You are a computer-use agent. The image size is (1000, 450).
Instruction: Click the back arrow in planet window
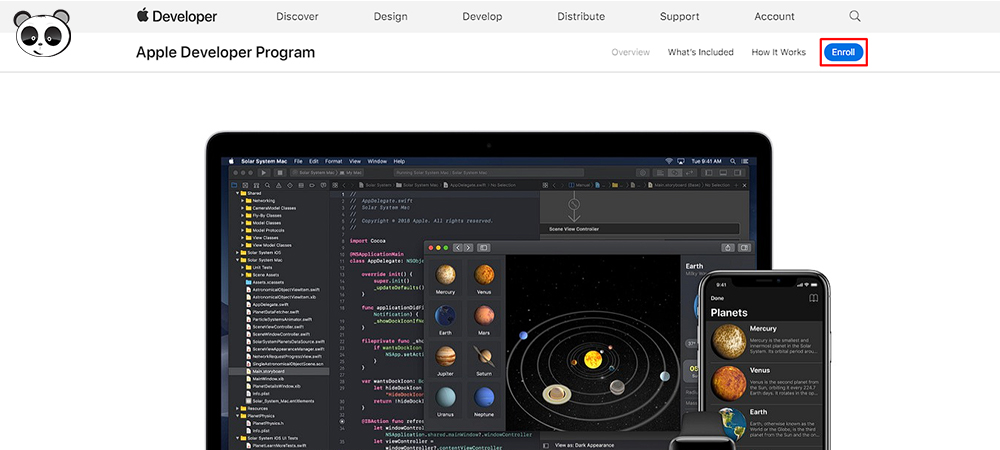click(459, 247)
